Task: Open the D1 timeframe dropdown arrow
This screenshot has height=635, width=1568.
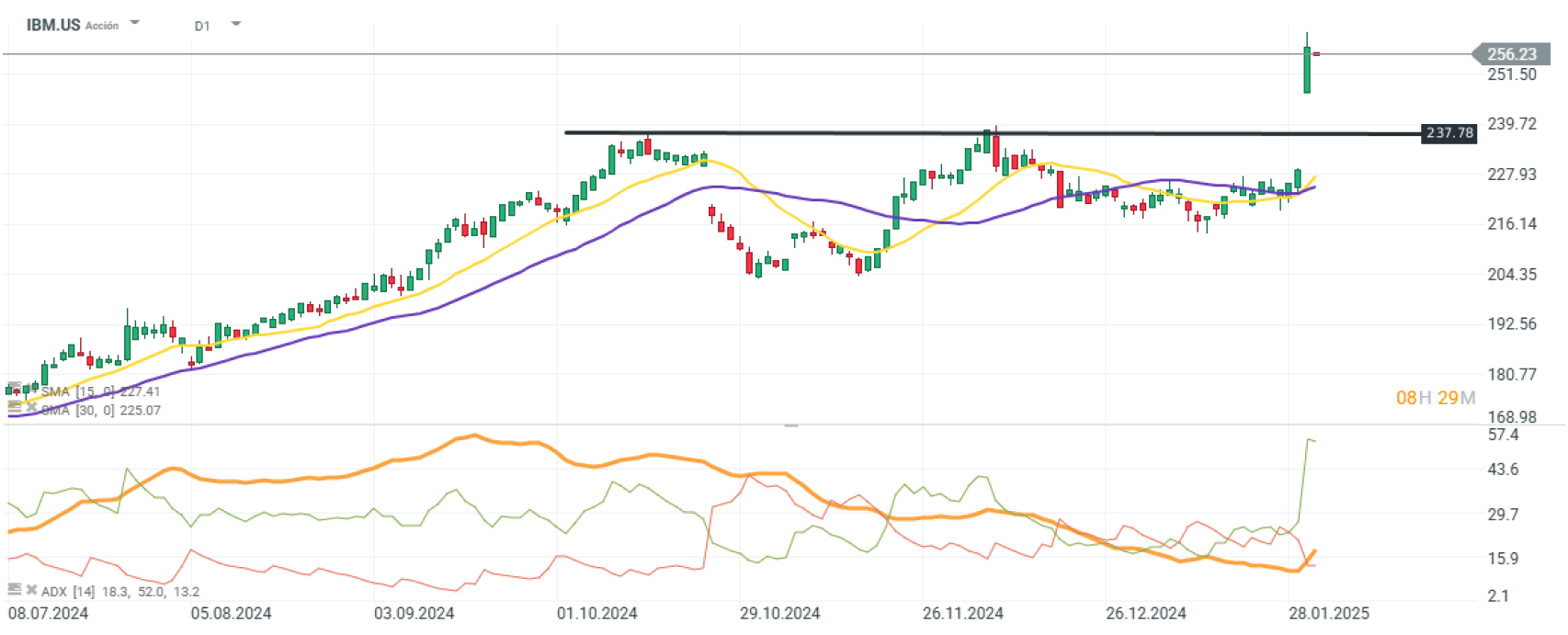Action: pyautogui.click(x=236, y=24)
